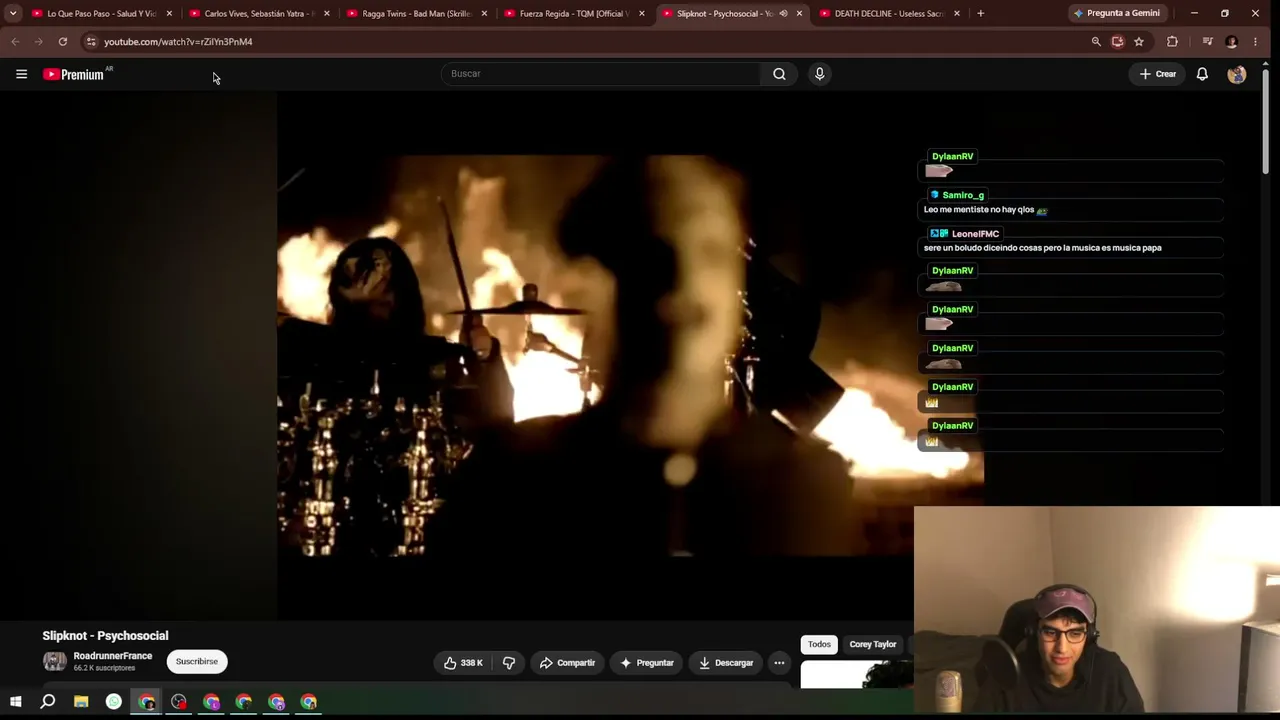This screenshot has height=720, width=1280.
Task: Click the Descargar download button
Action: coord(726,662)
